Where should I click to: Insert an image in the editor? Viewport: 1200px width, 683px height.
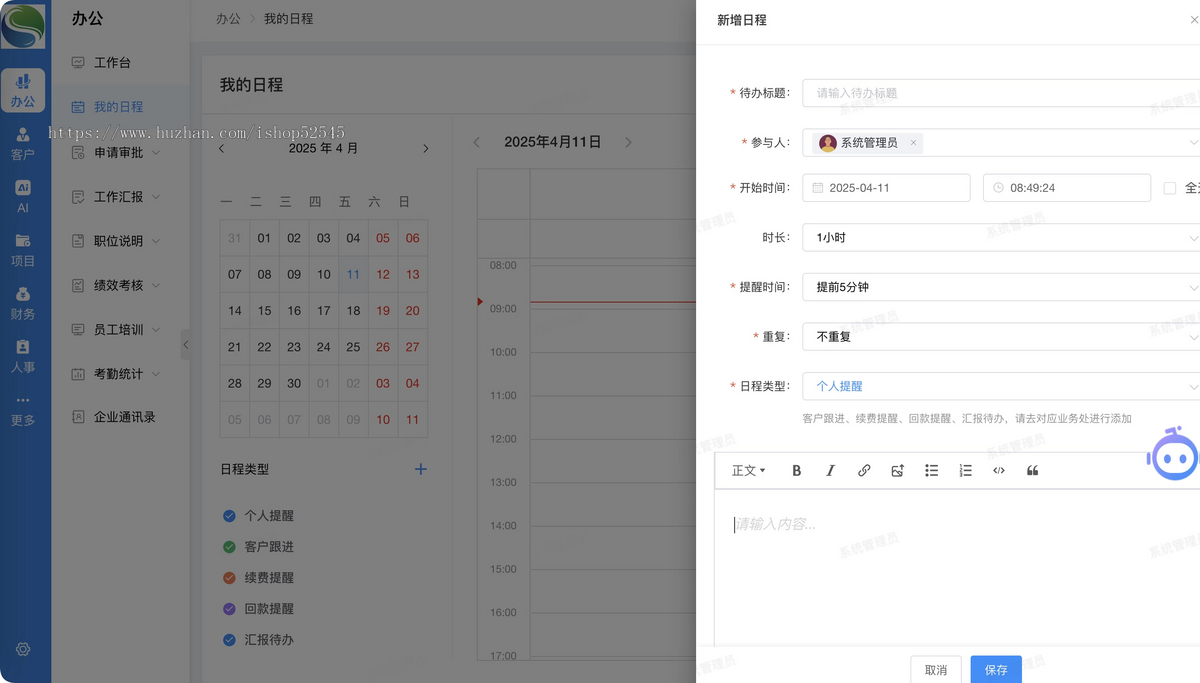898,470
